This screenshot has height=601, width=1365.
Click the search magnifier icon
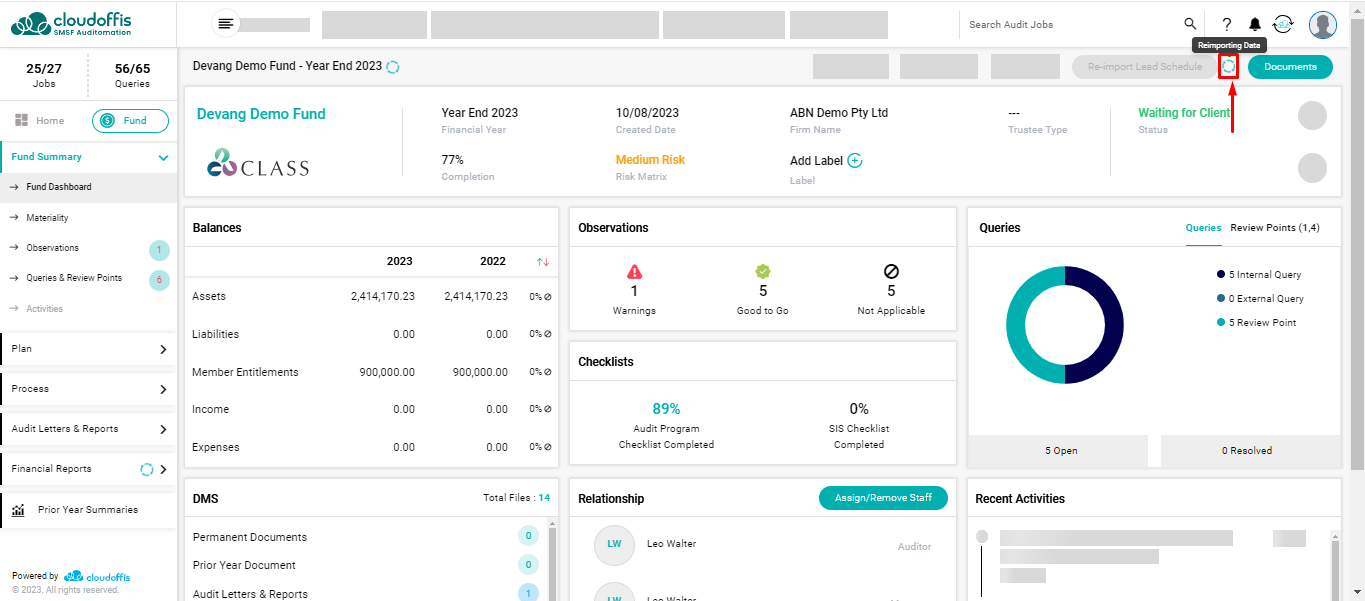pos(1190,24)
